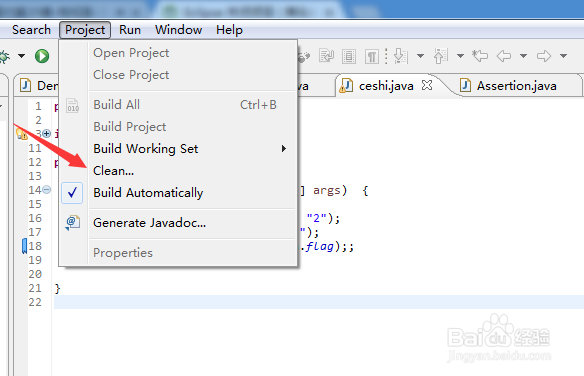Choose Build Project menu entry

(178, 127)
